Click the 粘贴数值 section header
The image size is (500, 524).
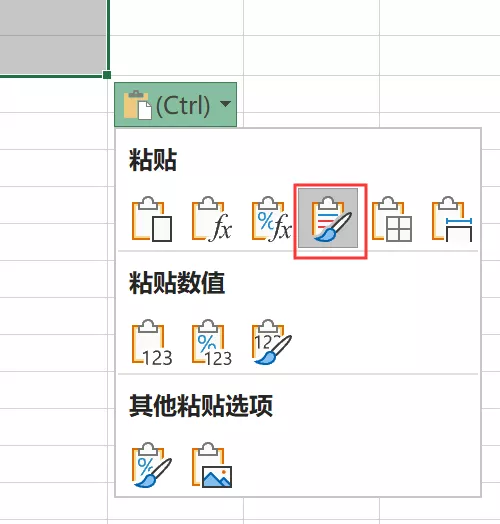click(x=177, y=283)
